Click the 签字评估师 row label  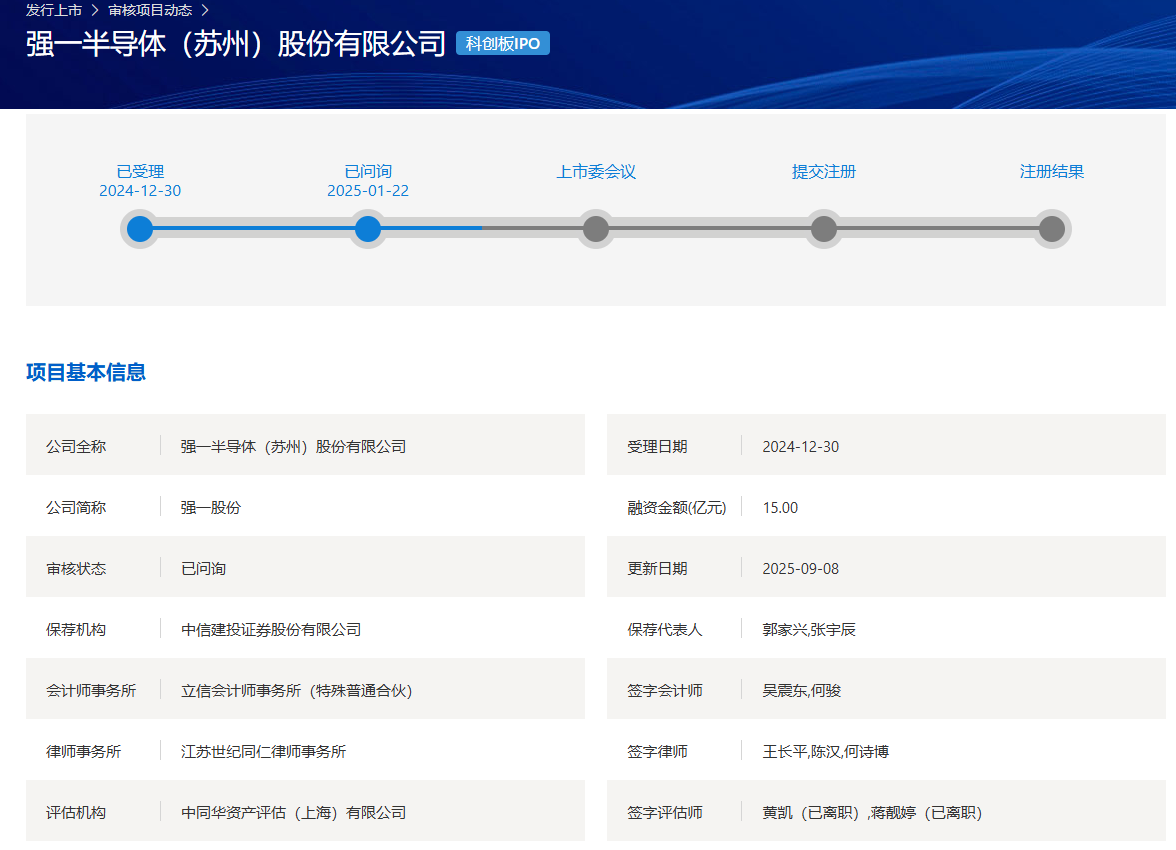point(664,812)
